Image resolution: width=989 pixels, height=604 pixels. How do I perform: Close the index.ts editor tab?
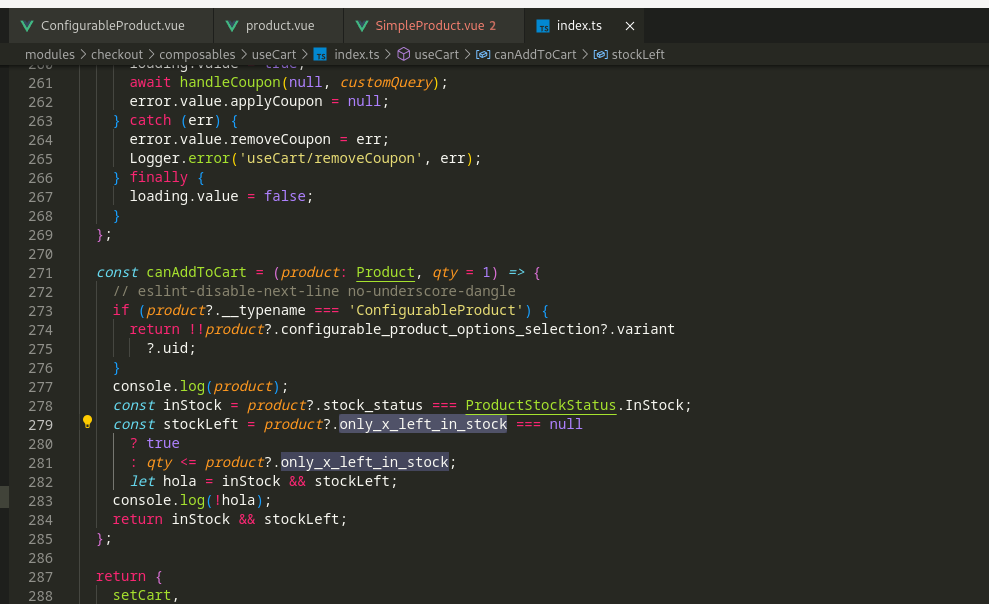[x=629, y=25]
